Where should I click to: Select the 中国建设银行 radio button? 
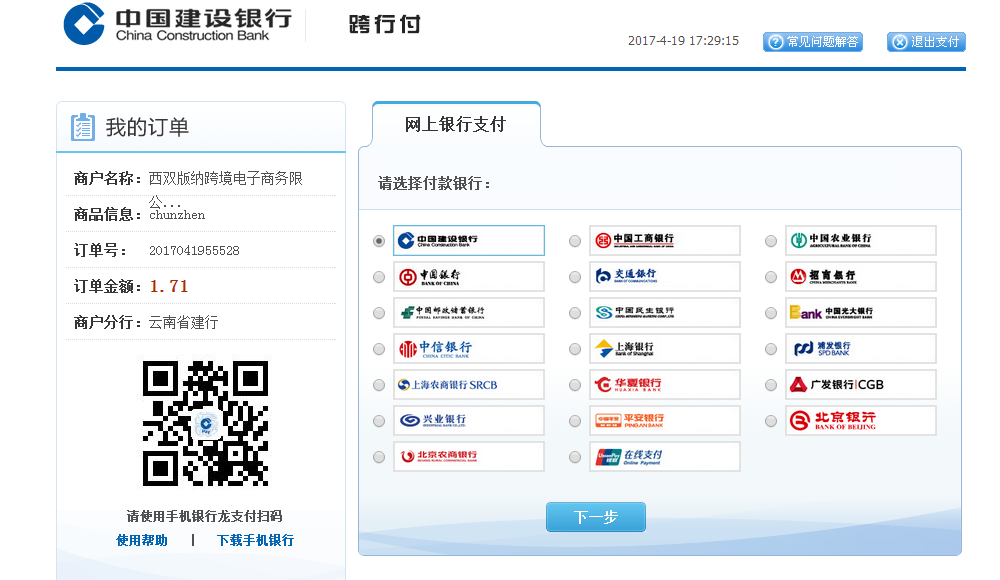coord(379,241)
